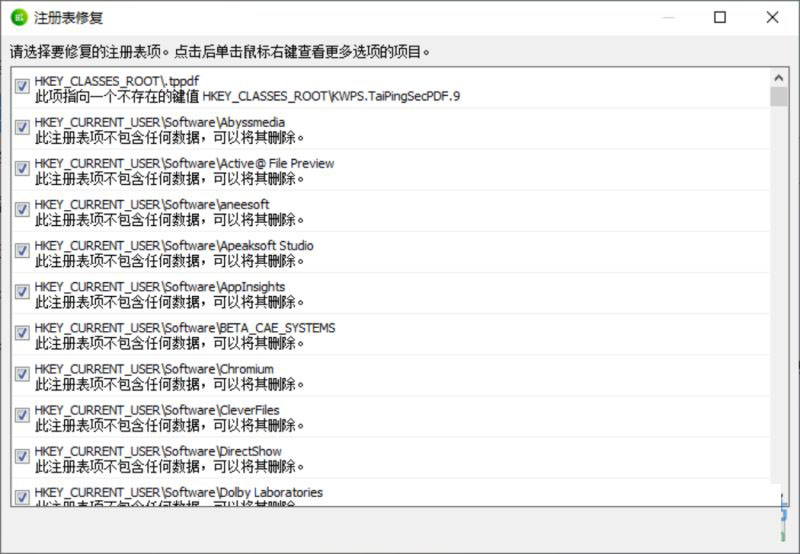Screen dimensions: 800x554
Task: Select the Active@ File Preview registry path
Action: click(184, 164)
